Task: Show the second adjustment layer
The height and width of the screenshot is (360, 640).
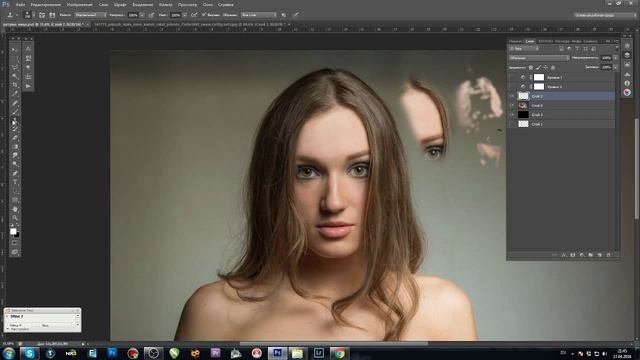Action: (x=512, y=87)
